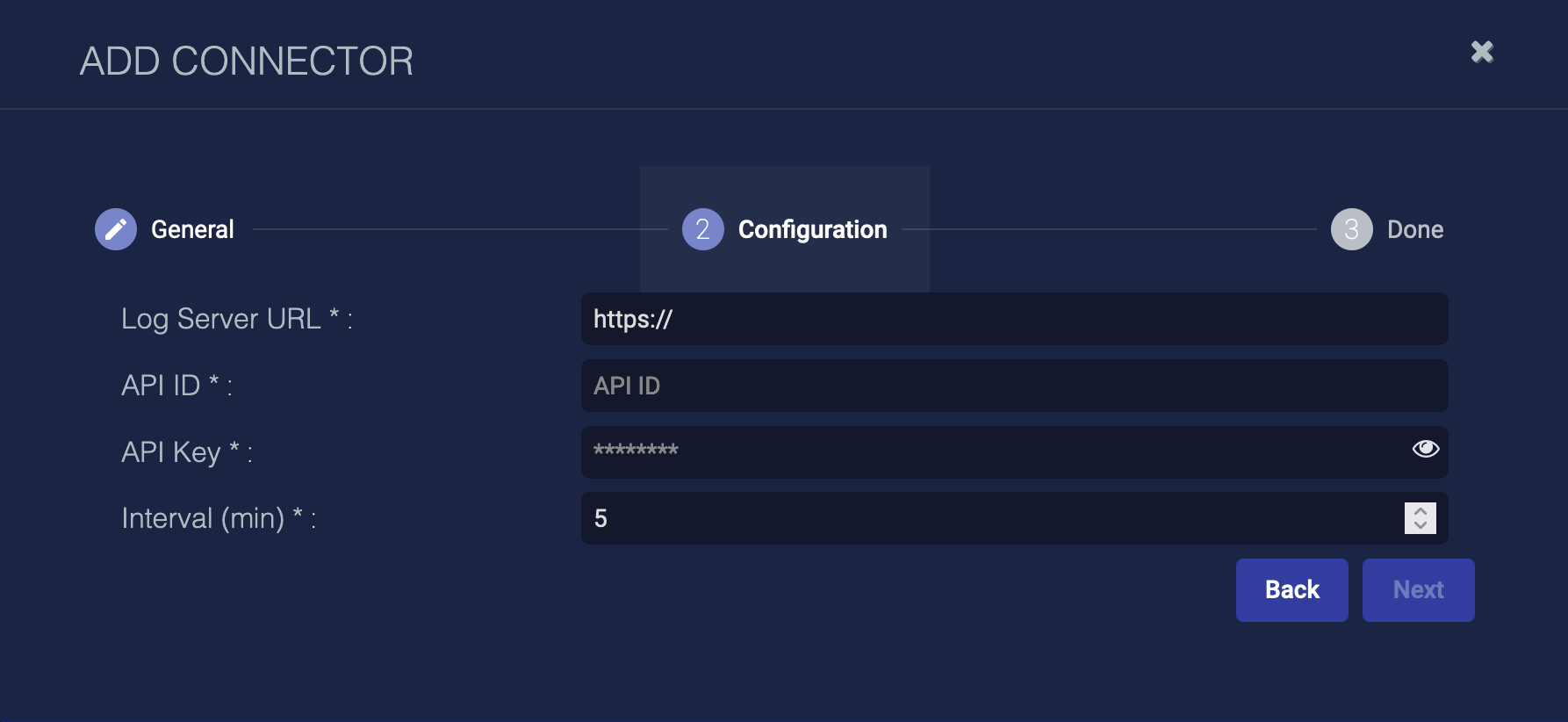1568x722 pixels.
Task: Proceed with the Next button
Action: point(1419,590)
